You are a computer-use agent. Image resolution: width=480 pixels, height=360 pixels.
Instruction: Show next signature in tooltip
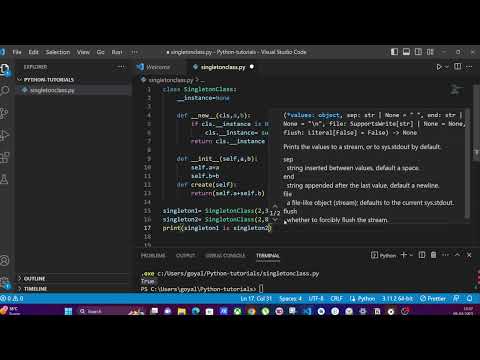[275, 220]
